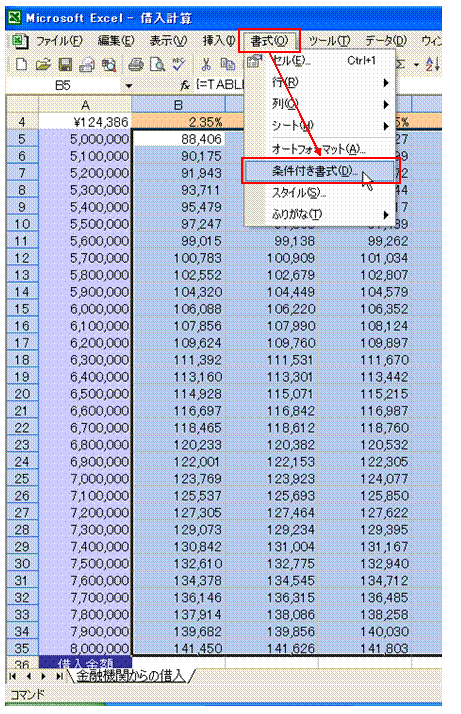Click the Save floppy disk icon
Image resolution: width=461 pixels, height=714 pixels.
[x=65, y=65]
